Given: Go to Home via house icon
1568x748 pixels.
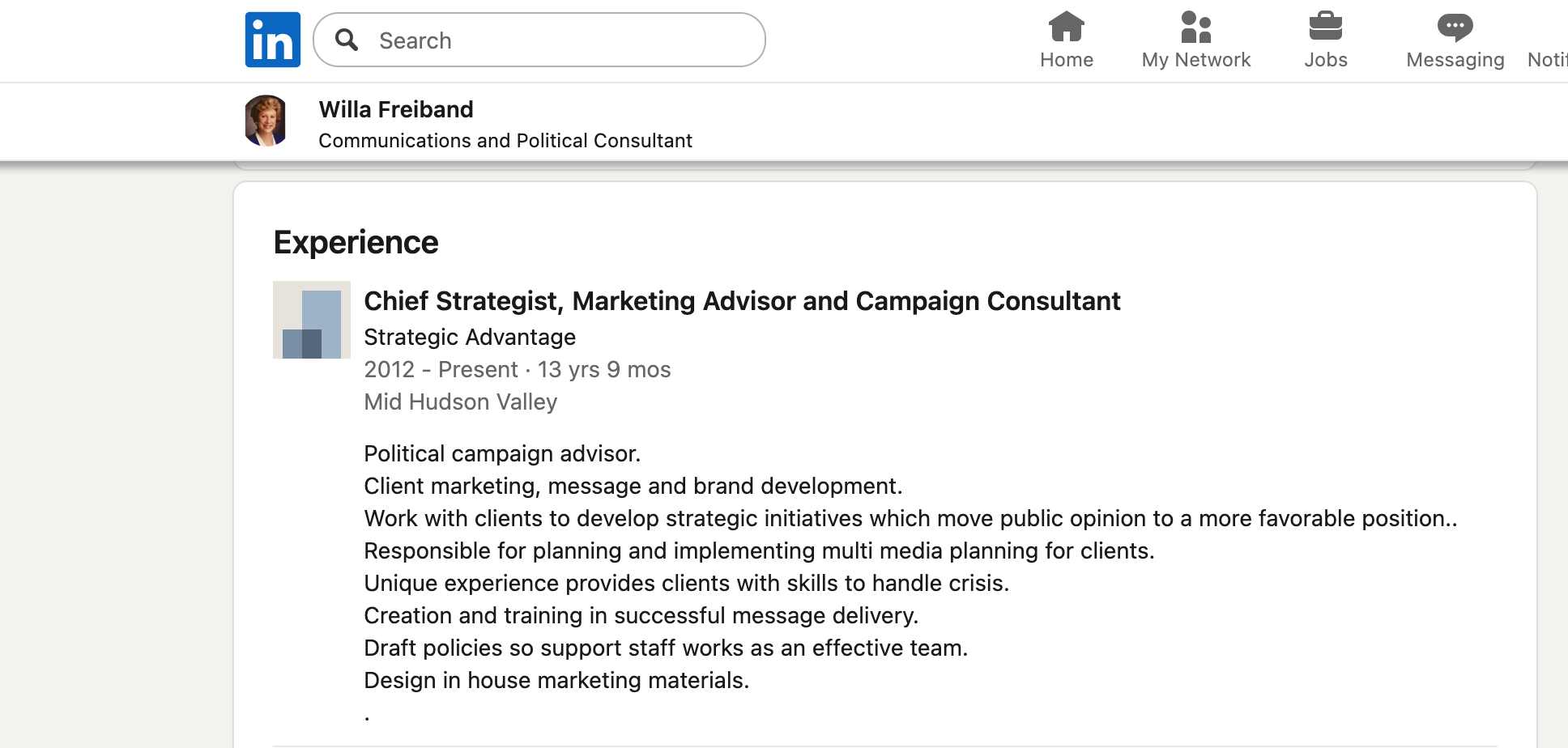Looking at the screenshot, I should pos(1066,28).
